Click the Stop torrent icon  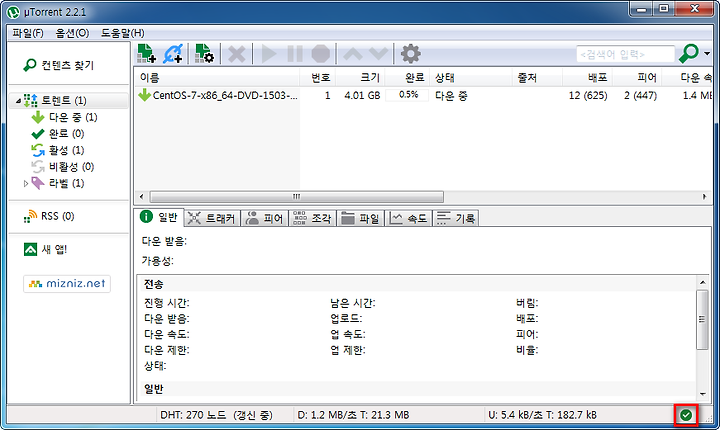321,54
